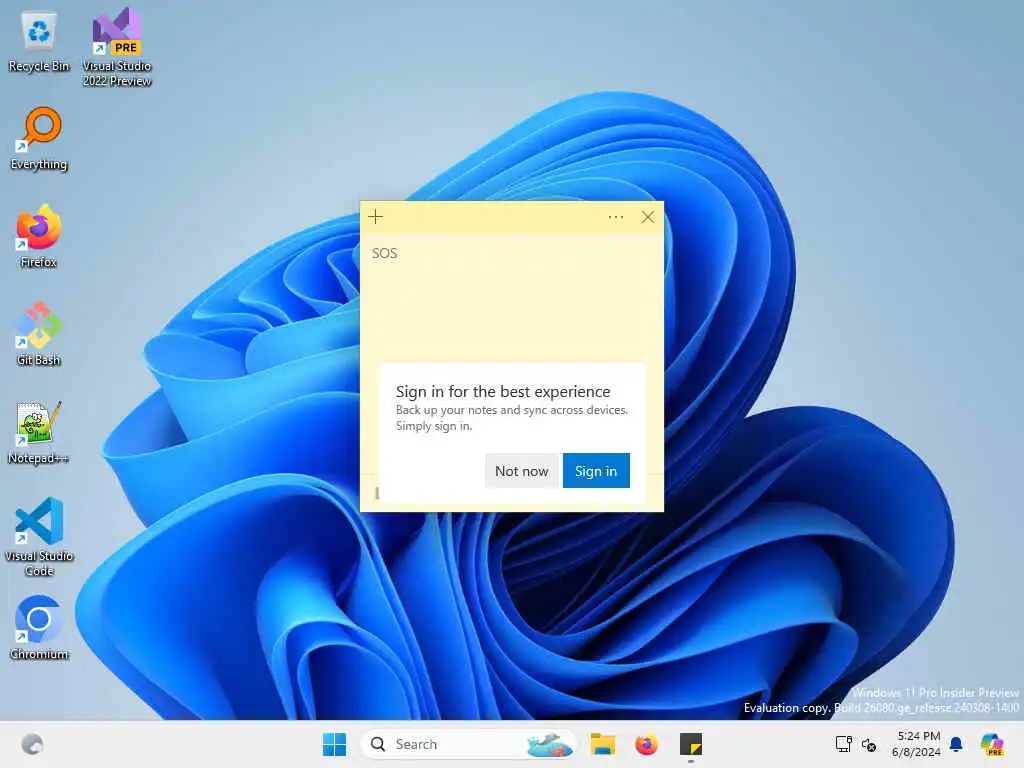1024x768 pixels.
Task: Select the Notepad++ desktop shortcut
Action: (x=39, y=433)
